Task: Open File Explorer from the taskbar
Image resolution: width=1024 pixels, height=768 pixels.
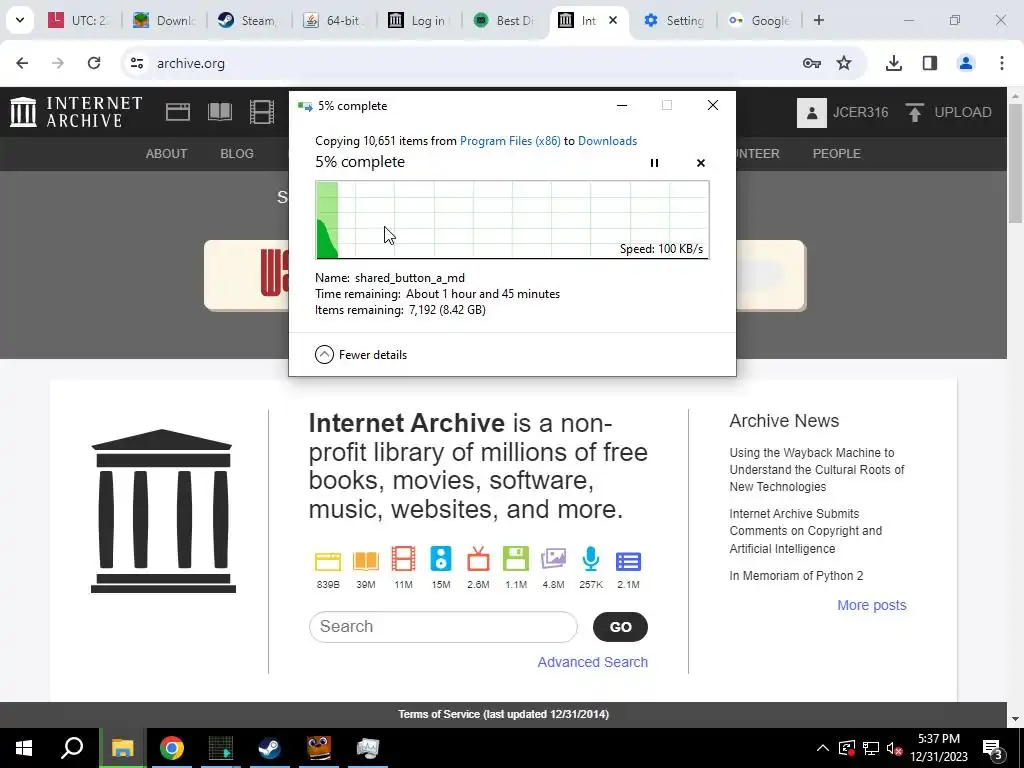Action: (x=122, y=748)
